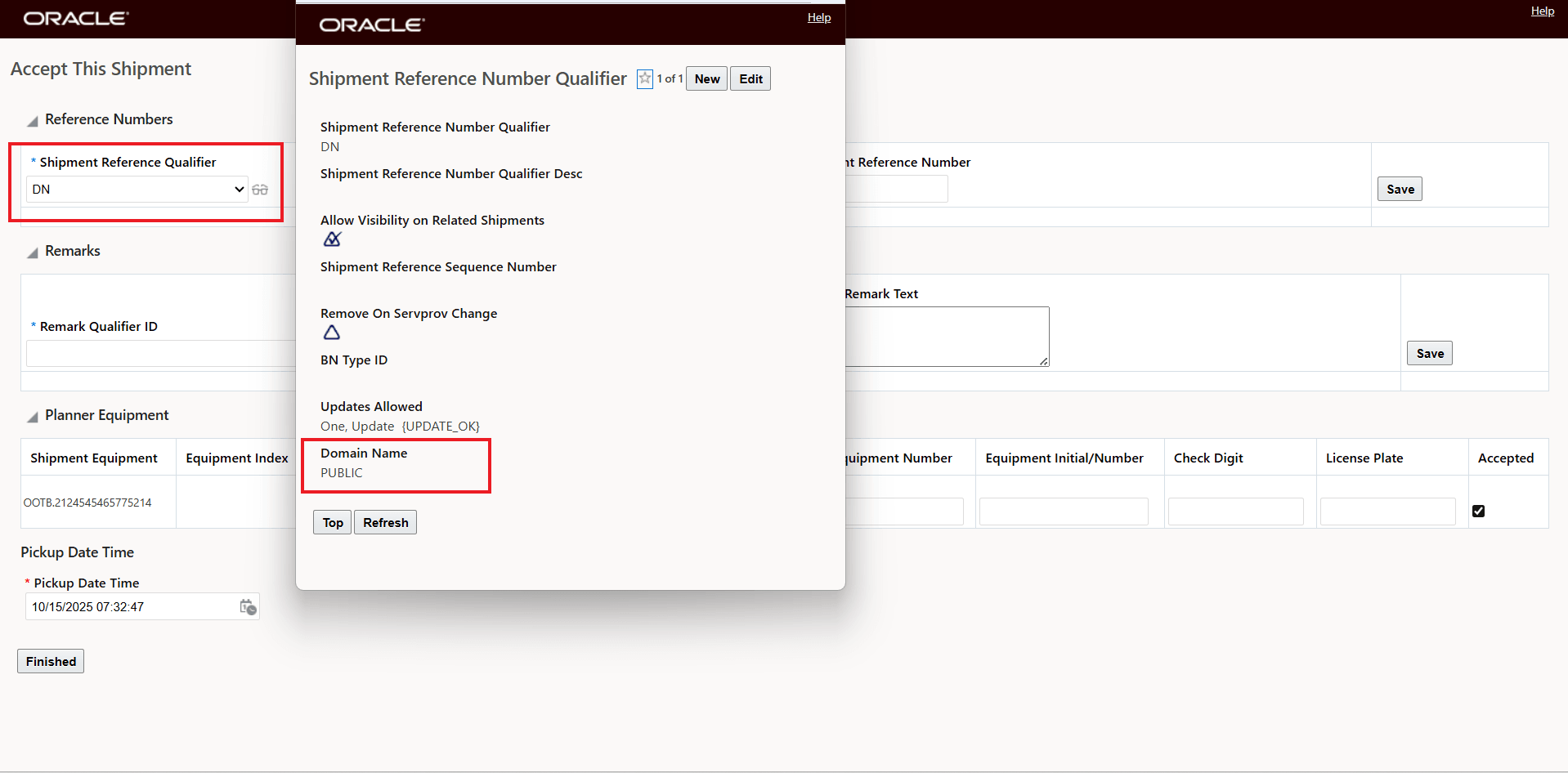Collapse the Reference Numbers section

click(32, 120)
